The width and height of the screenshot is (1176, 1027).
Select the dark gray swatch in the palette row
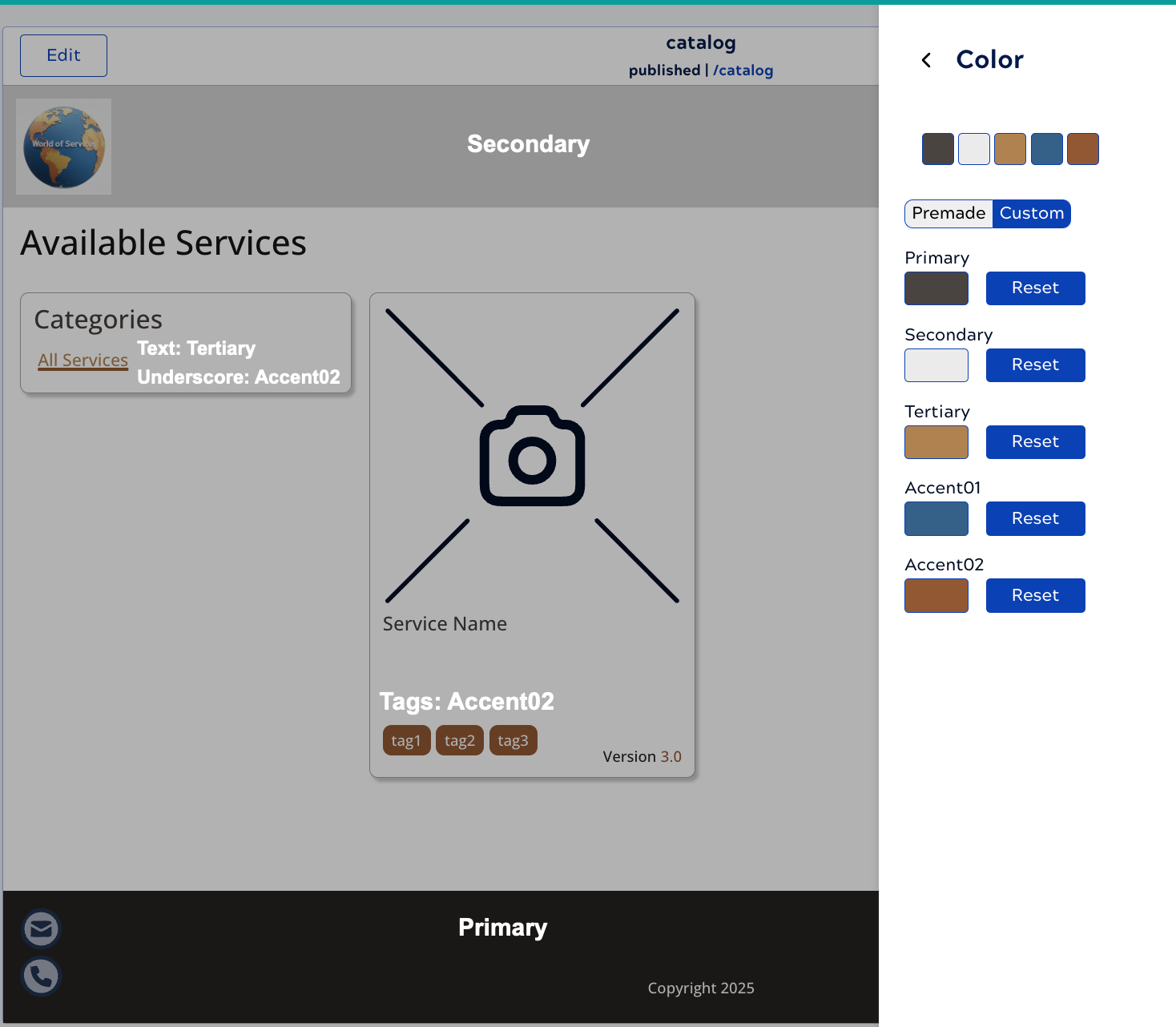click(x=937, y=149)
